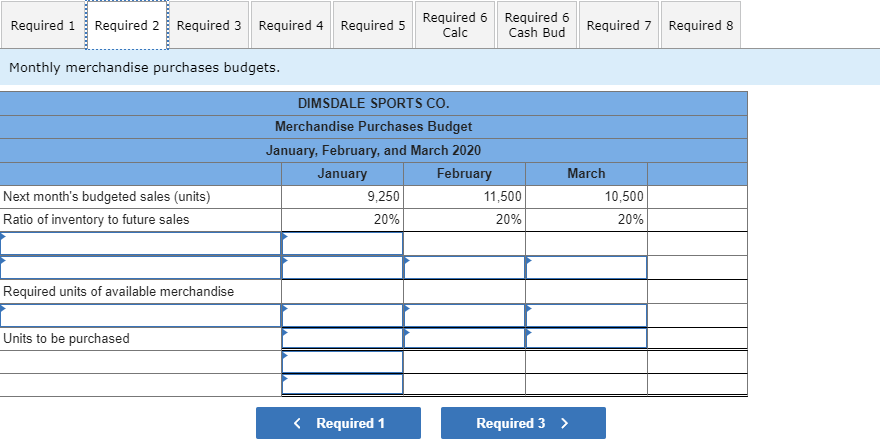
Task: Click 'Monthly merchandise purchases budgets.' instruction text
Action: click(145, 68)
